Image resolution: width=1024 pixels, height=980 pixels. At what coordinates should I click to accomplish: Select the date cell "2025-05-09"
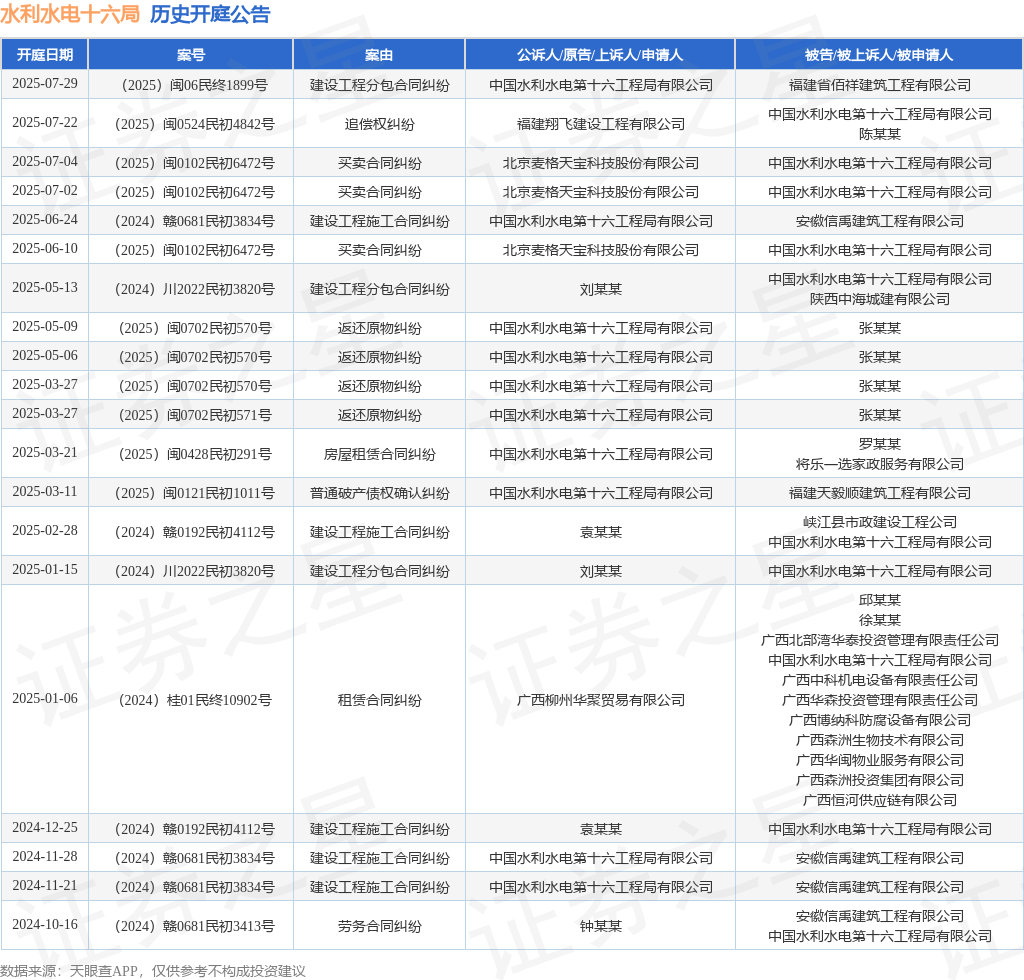(x=44, y=326)
